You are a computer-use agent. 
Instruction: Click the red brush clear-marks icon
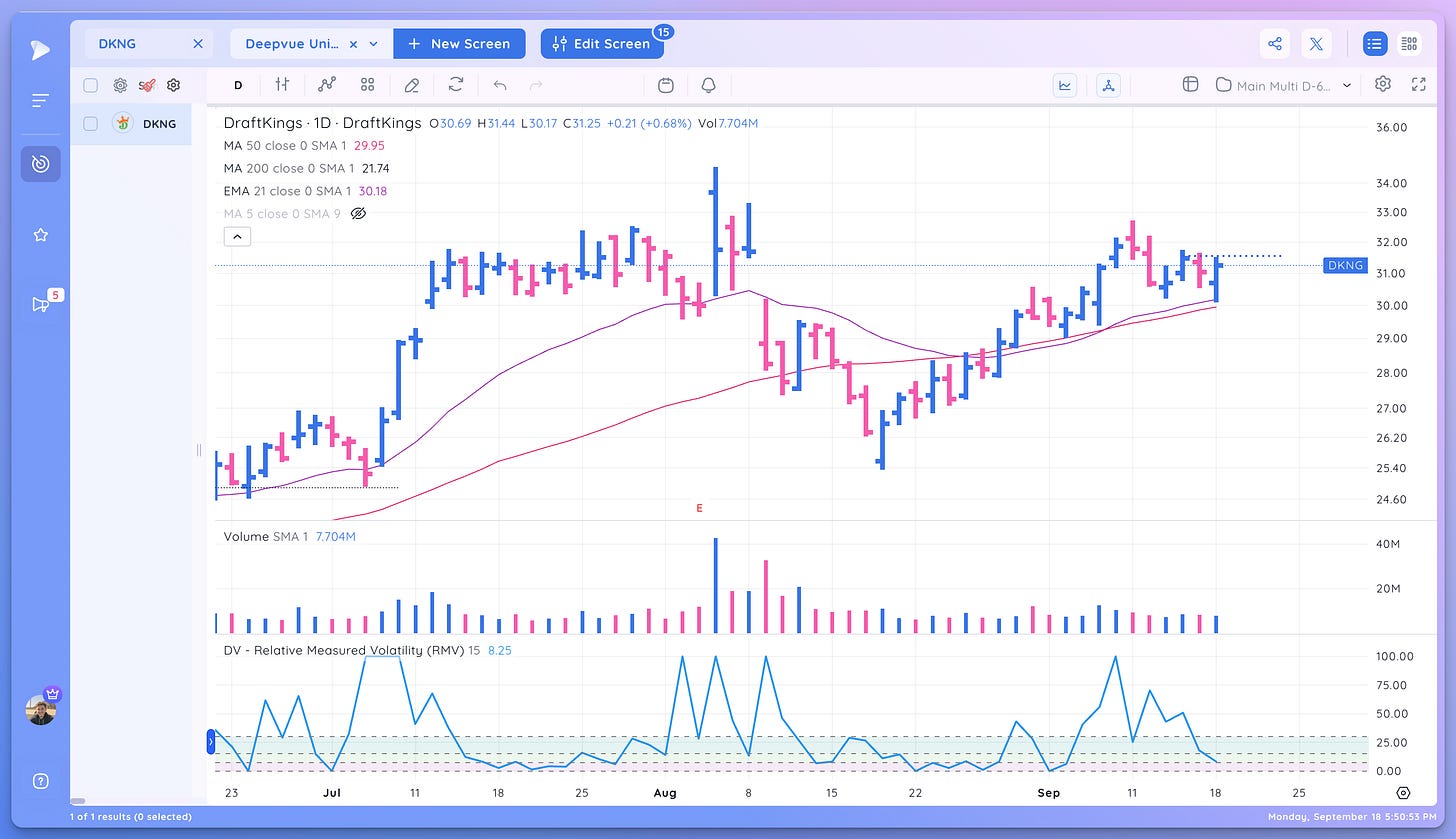[x=146, y=85]
